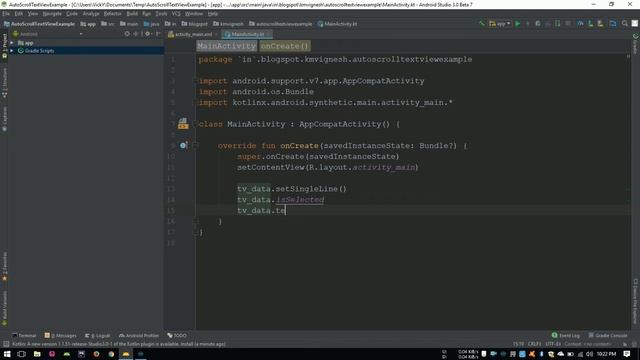Click the collapse all icon in project panel
The width and height of the screenshot is (640, 360).
pos(136,34)
